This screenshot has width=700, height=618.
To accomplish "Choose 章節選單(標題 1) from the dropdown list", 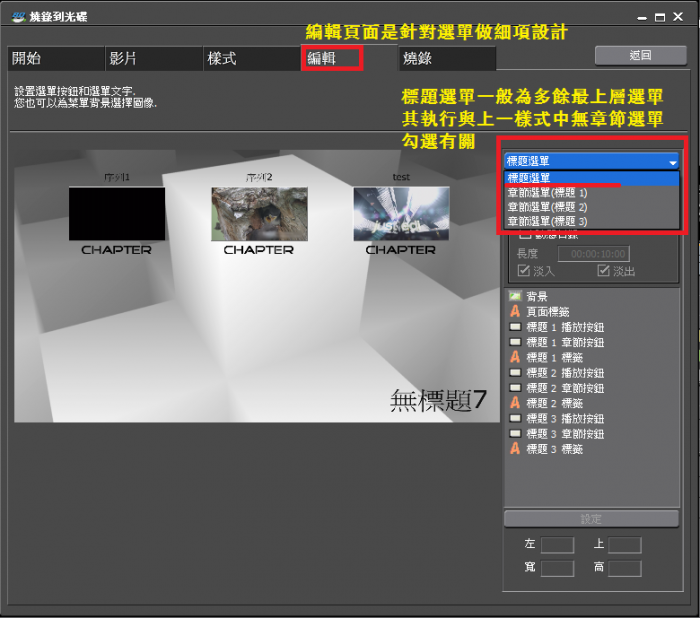I will [x=547, y=192].
